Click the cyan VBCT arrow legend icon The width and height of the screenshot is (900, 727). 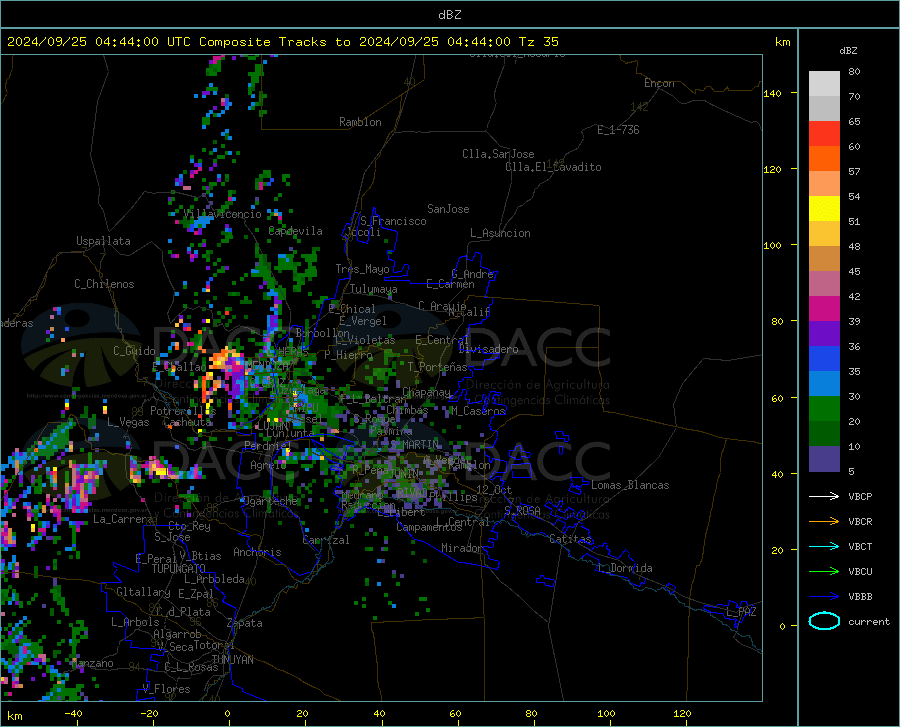824,546
